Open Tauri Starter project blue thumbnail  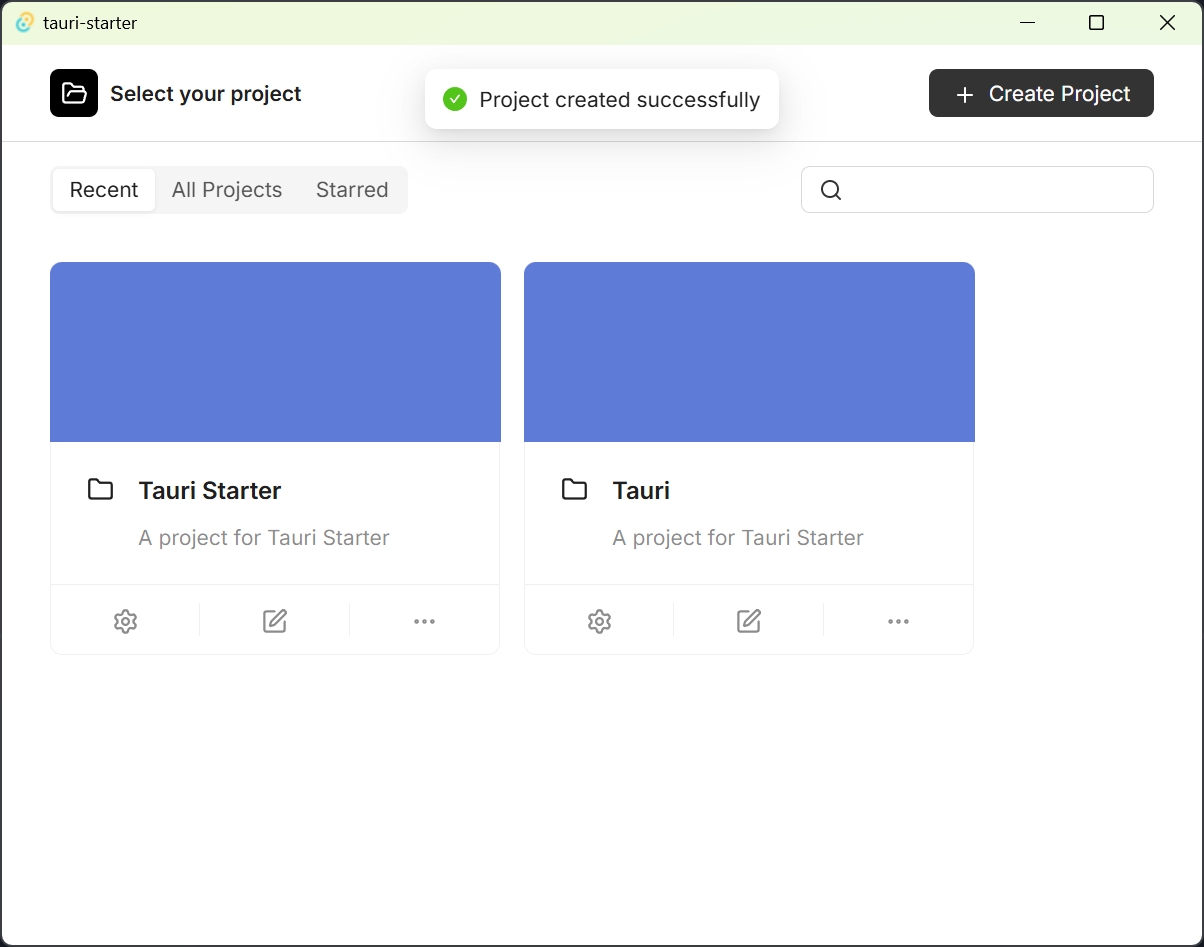[275, 352]
